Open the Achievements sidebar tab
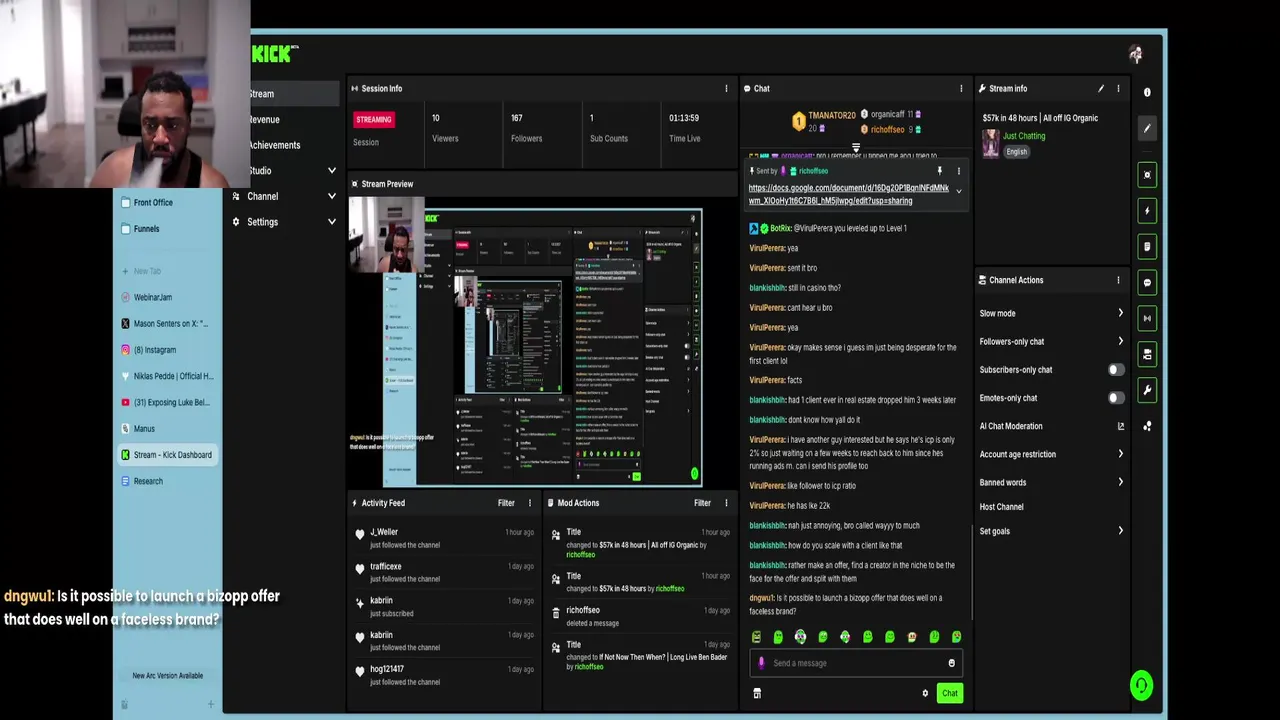This screenshot has height=720, width=1280. (x=294, y=145)
